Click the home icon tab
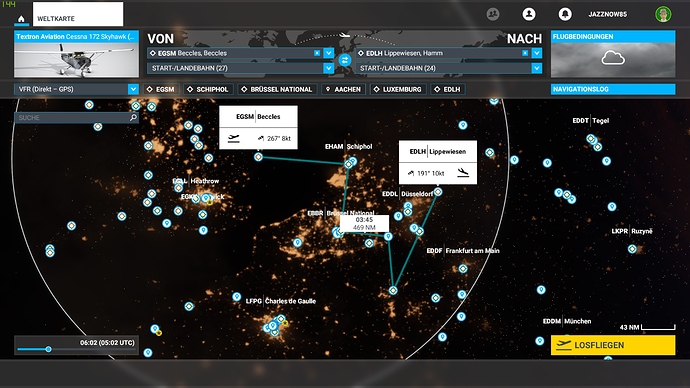The width and height of the screenshot is (690, 388). tap(21, 19)
